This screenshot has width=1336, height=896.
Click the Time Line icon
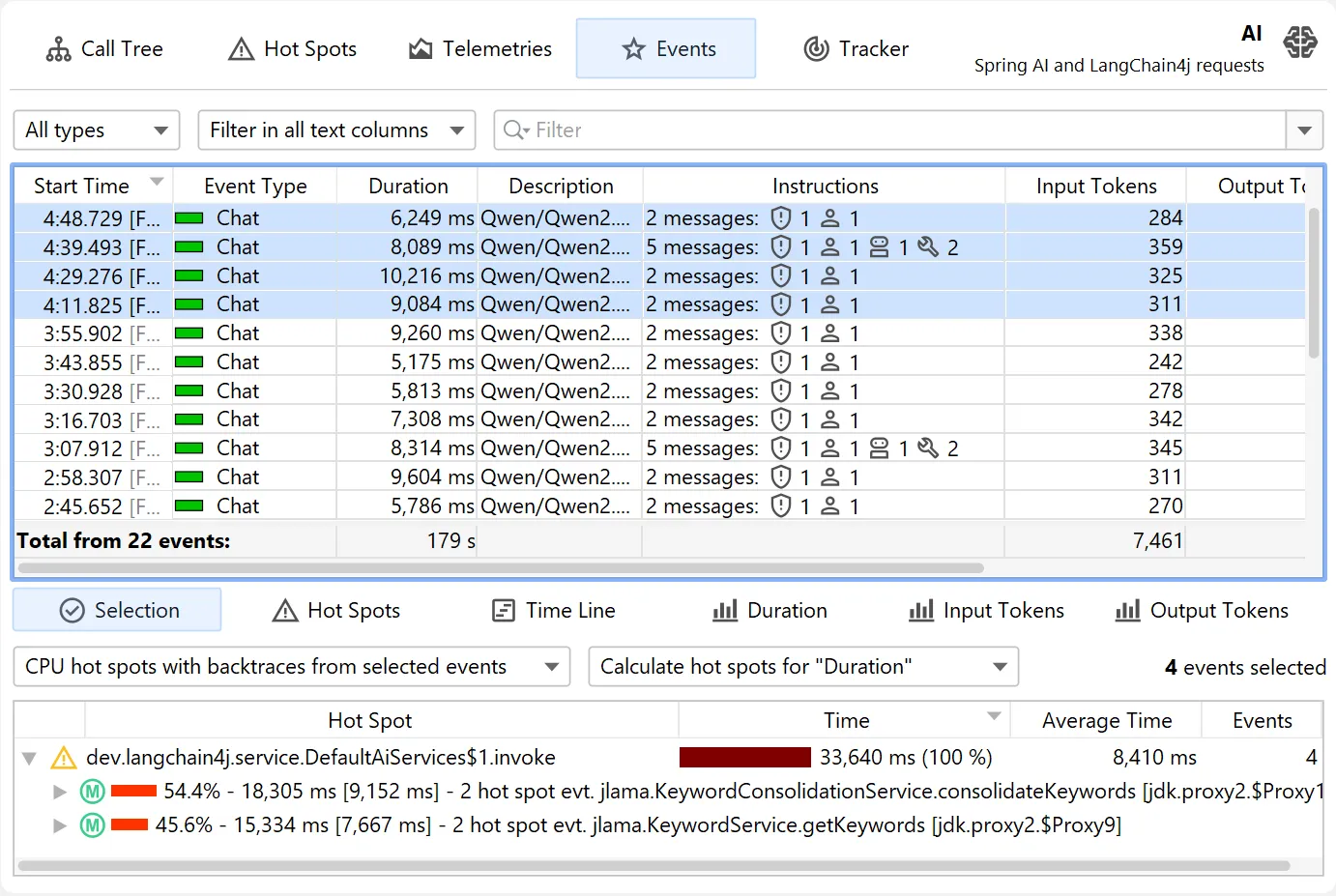(x=504, y=611)
